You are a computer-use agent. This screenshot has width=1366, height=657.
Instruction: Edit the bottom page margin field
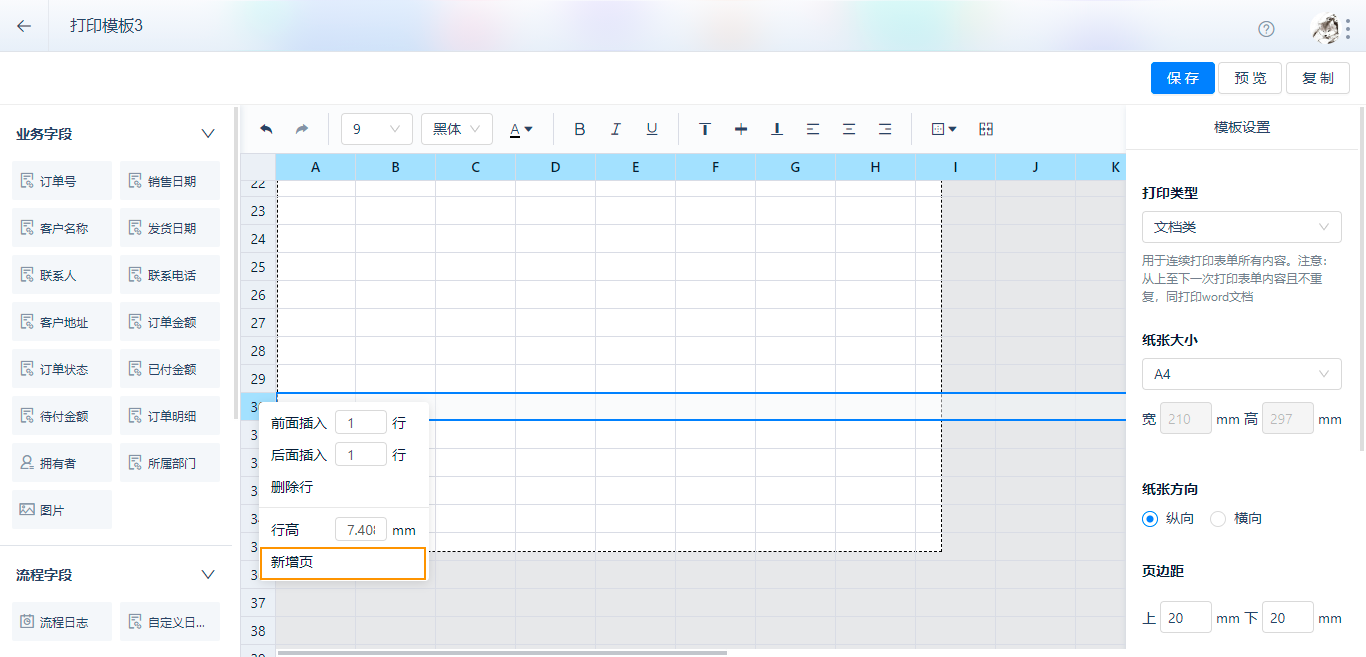click(1288, 618)
